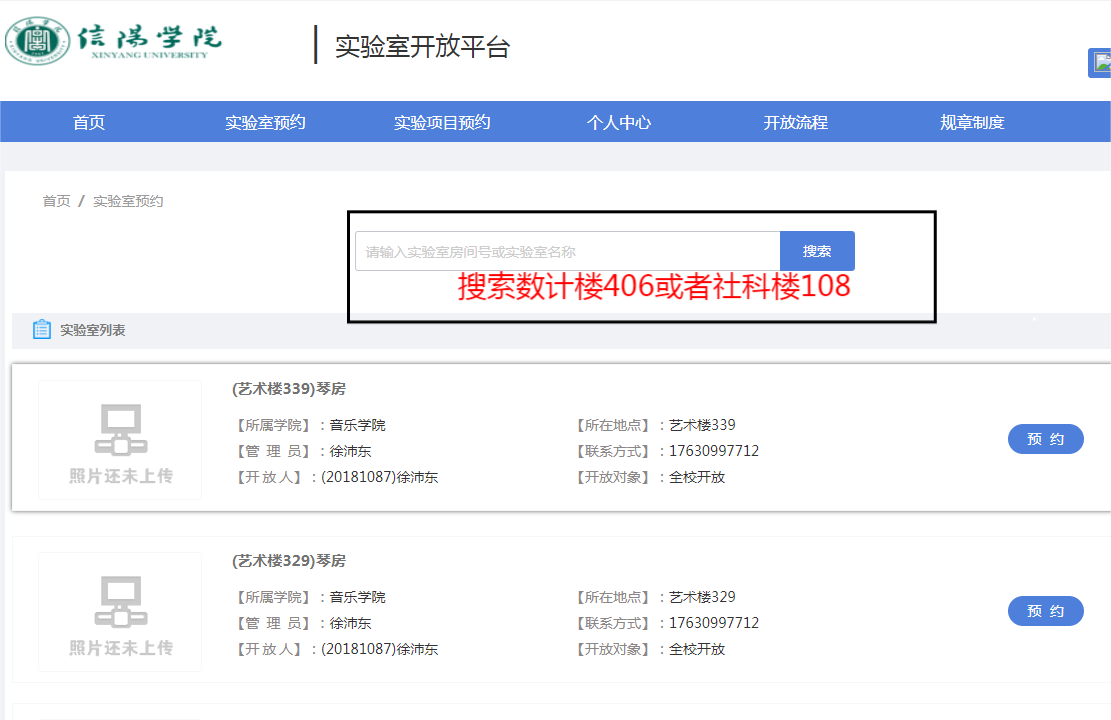1111x720 pixels.
Task: Click the clipboard icon beside 实验室列表
Action: (x=42, y=330)
